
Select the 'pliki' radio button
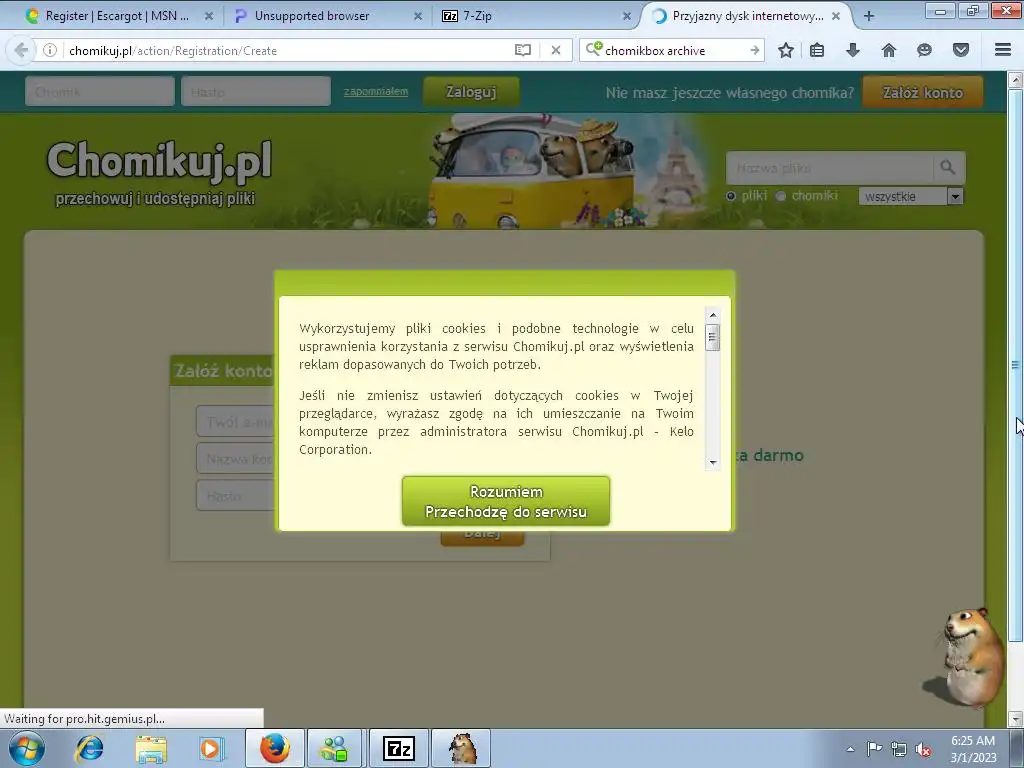731,196
